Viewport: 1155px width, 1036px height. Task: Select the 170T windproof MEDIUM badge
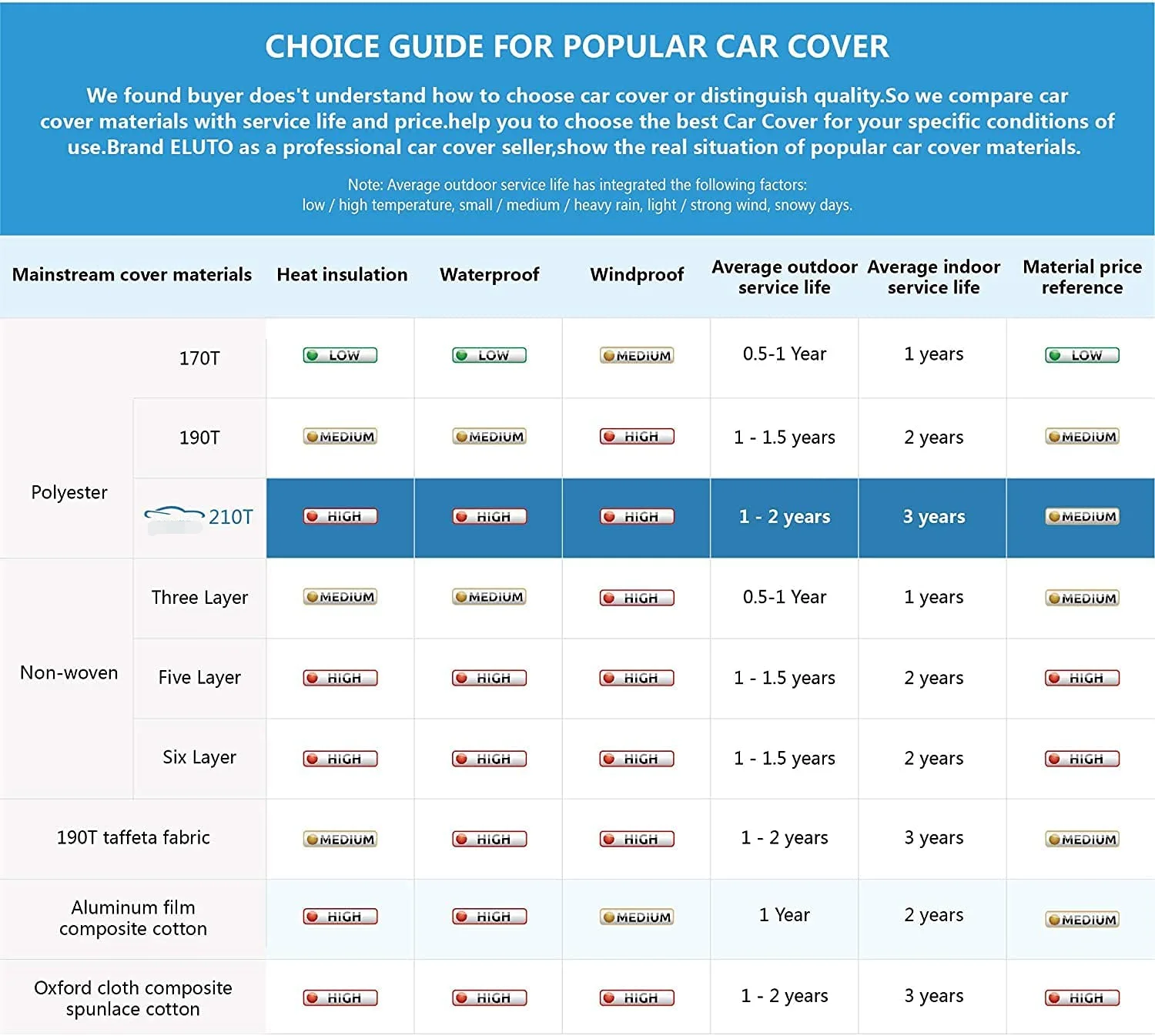pyautogui.click(x=637, y=355)
